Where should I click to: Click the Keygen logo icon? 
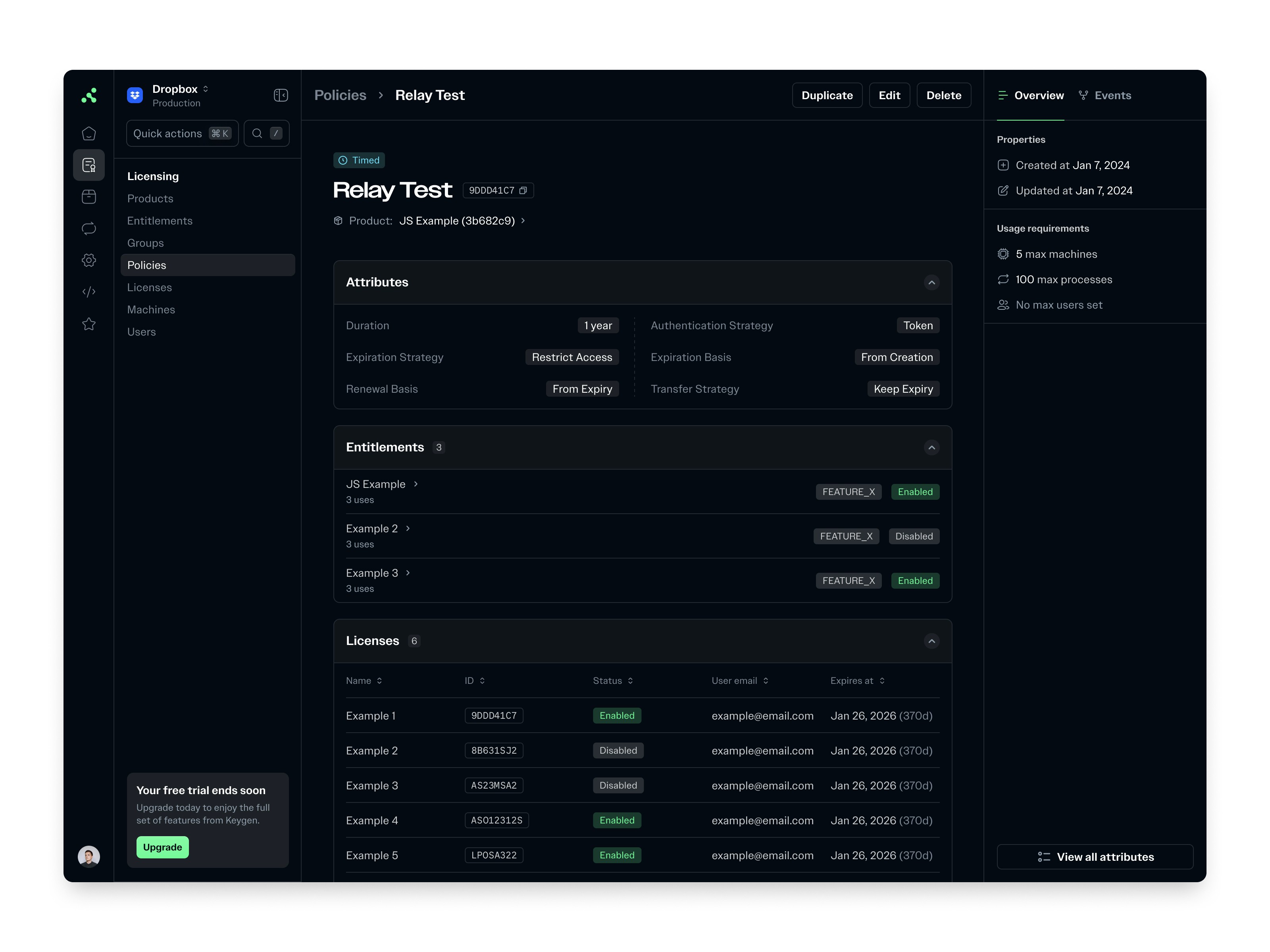pyautogui.click(x=89, y=95)
